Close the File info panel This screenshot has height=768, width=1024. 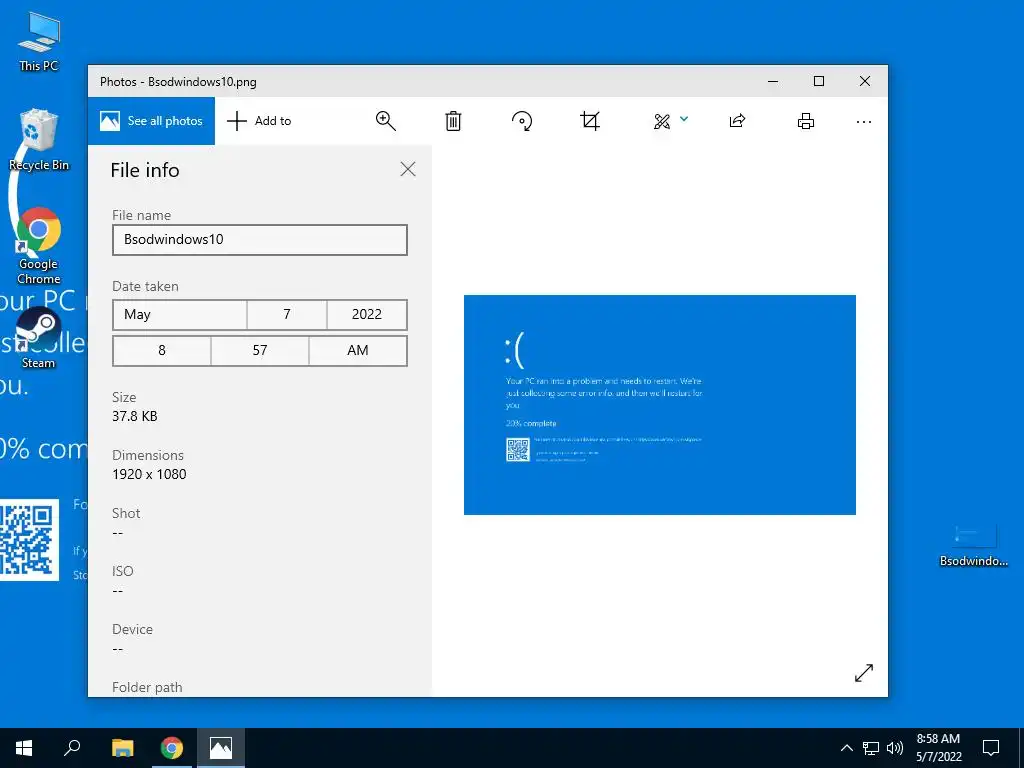tap(408, 169)
